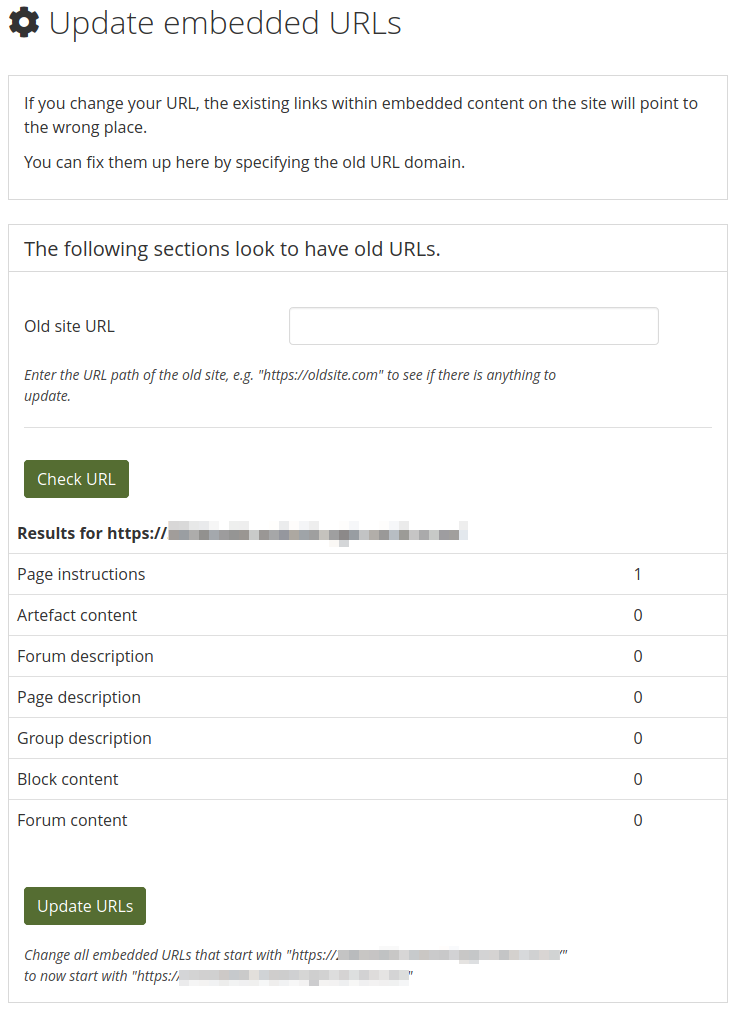Click the "You can fix them up" sentence
Viewport: 737px width, 1013px height.
pos(244,162)
